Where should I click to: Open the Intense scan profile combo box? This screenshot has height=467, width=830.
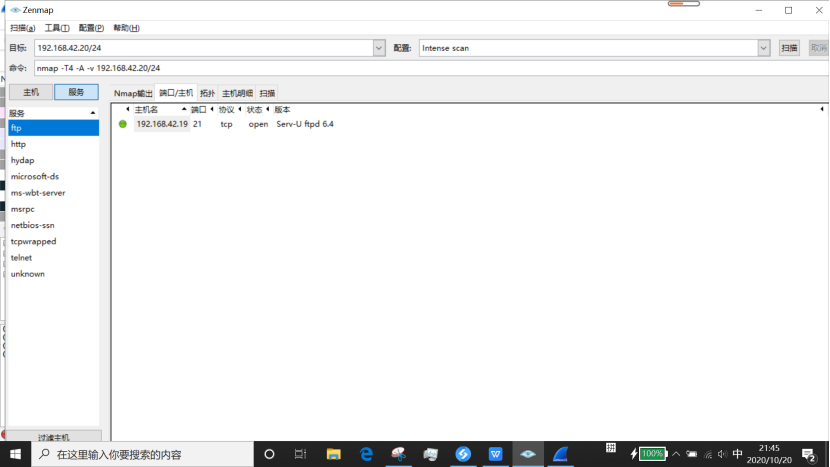click(x=589, y=48)
